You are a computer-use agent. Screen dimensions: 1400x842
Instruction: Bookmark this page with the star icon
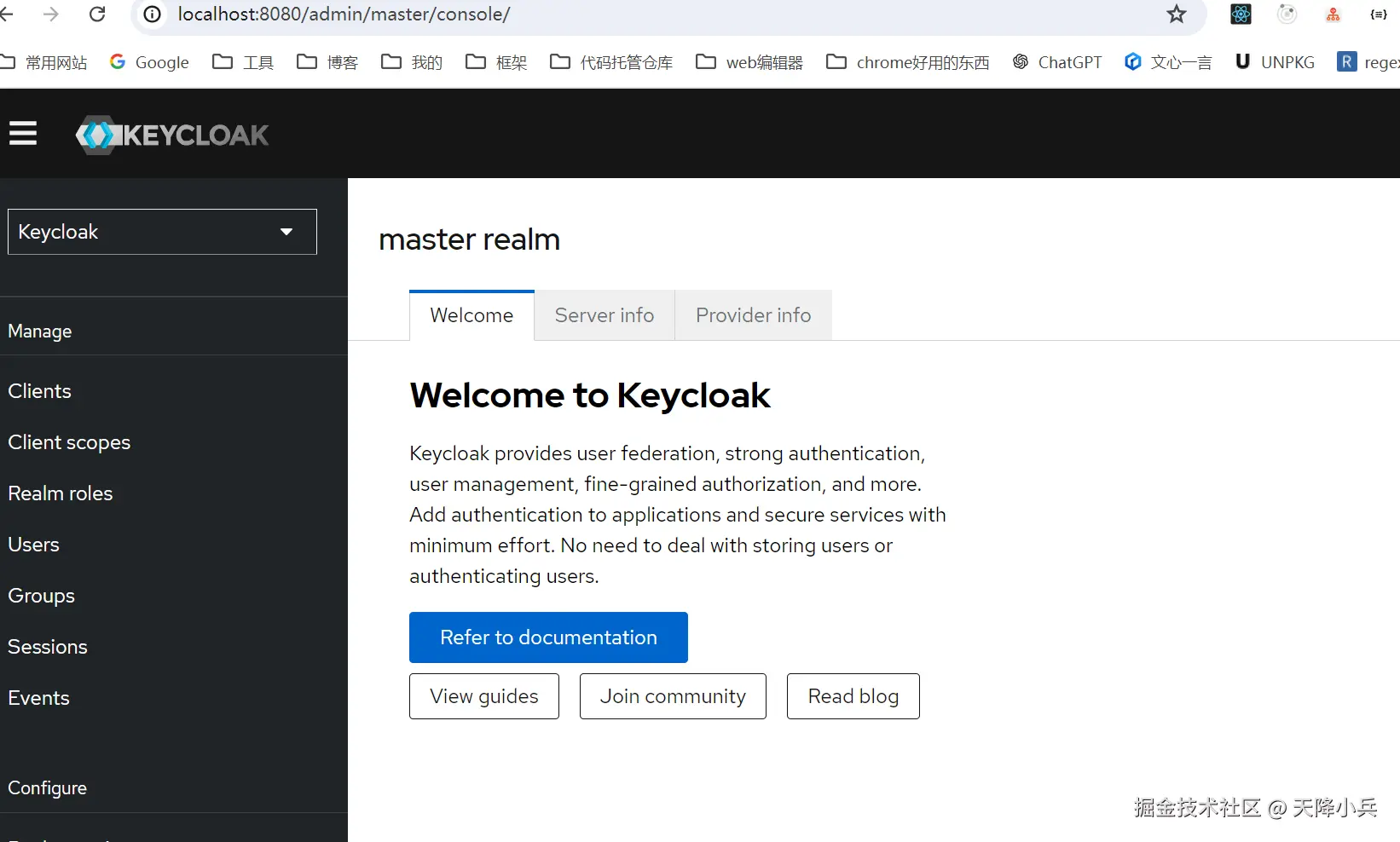tap(1177, 14)
